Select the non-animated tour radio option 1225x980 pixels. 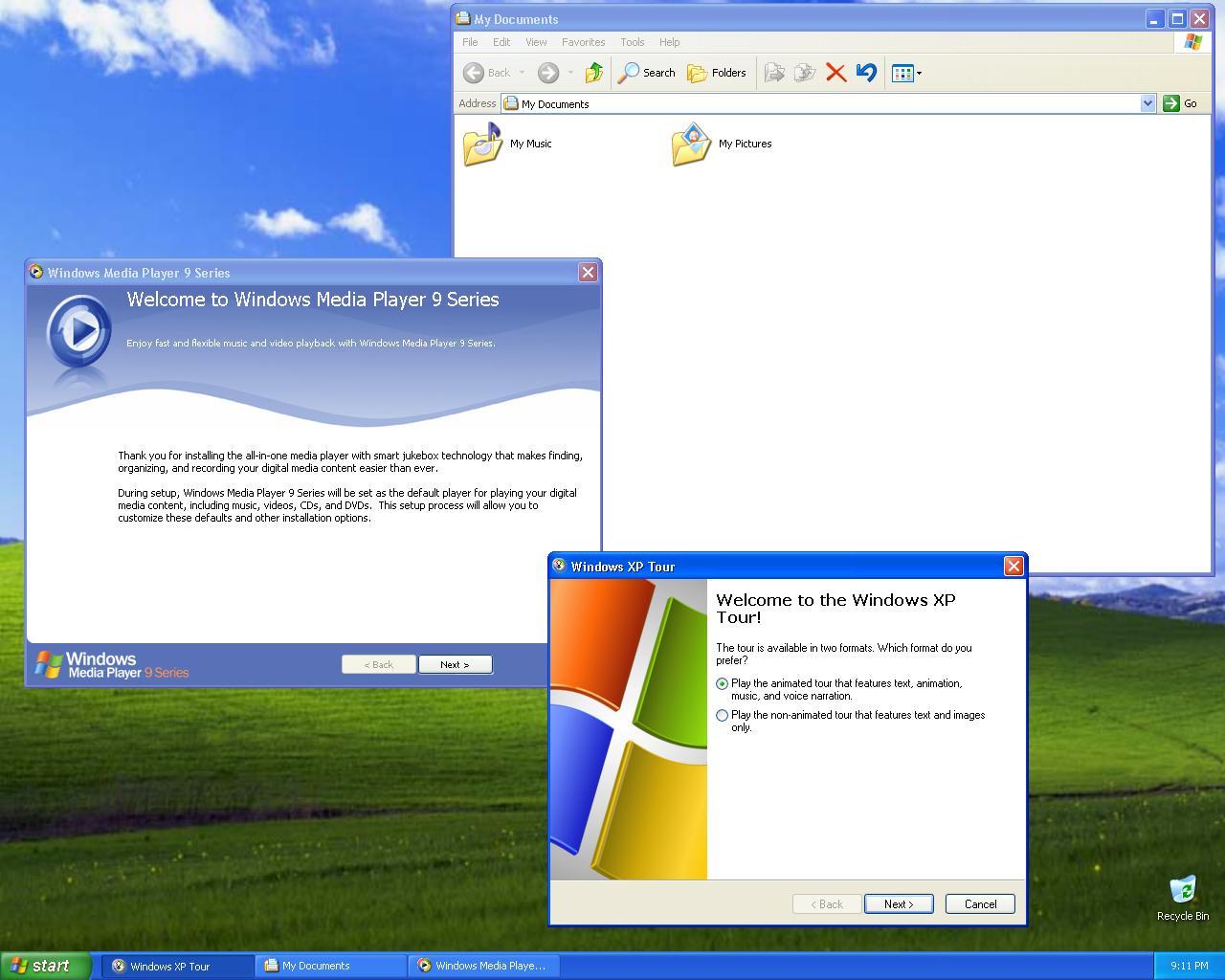pyautogui.click(x=722, y=715)
